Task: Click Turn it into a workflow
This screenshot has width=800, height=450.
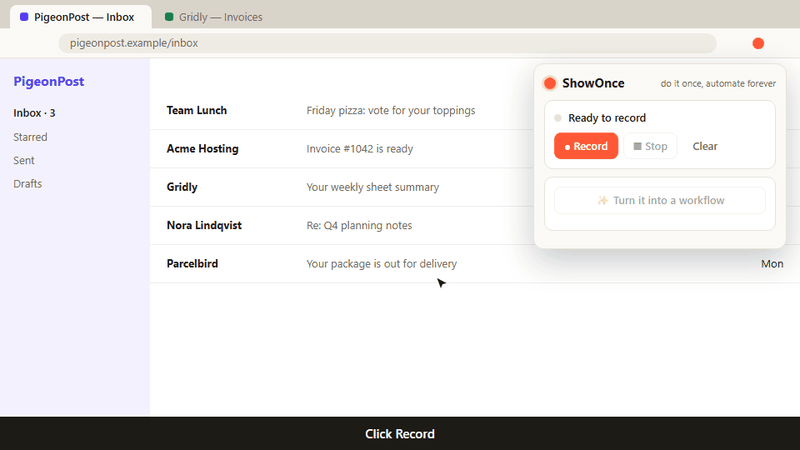Action: click(660, 200)
